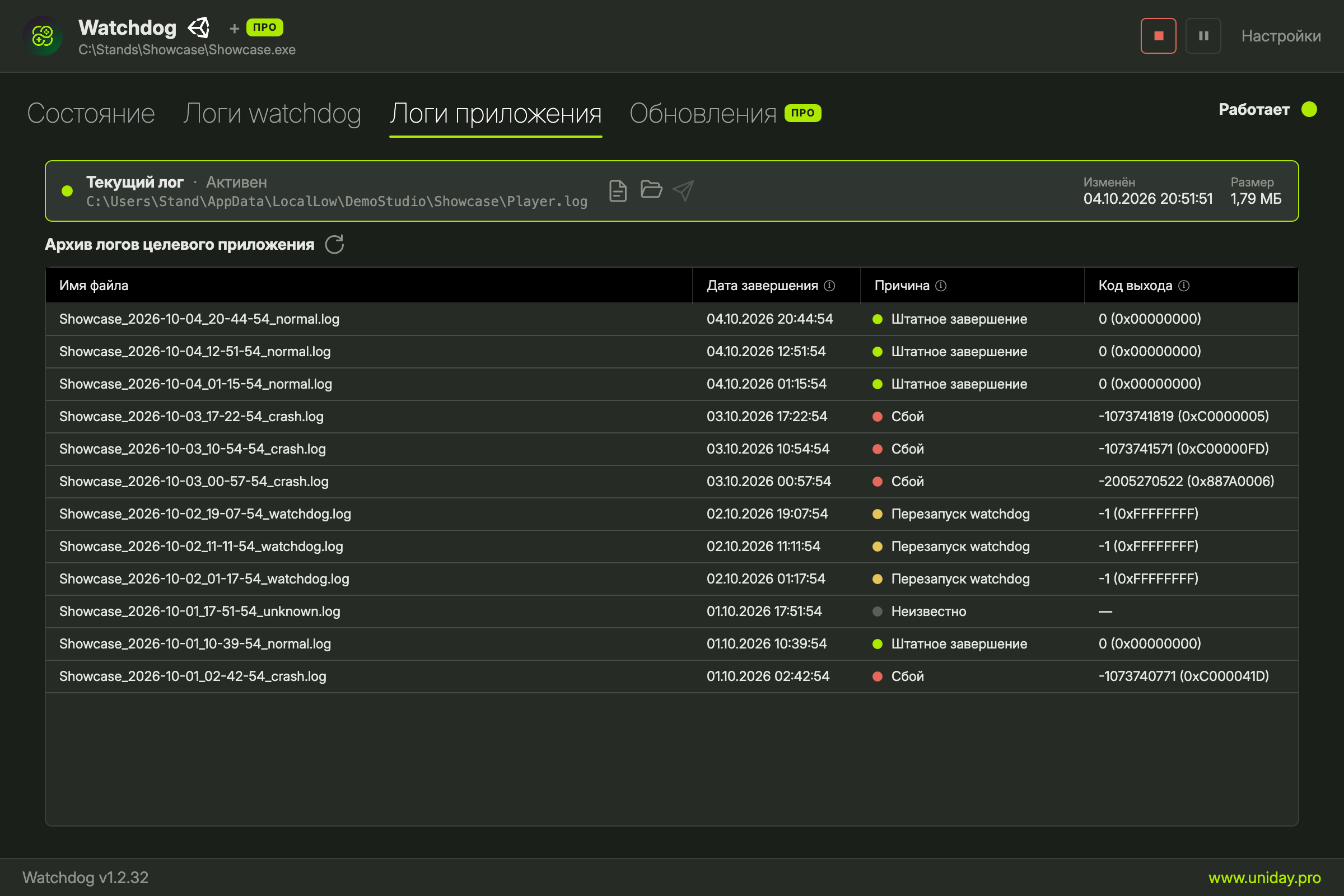Screen dimensions: 1344x896
Task: Select the Логи приложения tab
Action: (496, 113)
